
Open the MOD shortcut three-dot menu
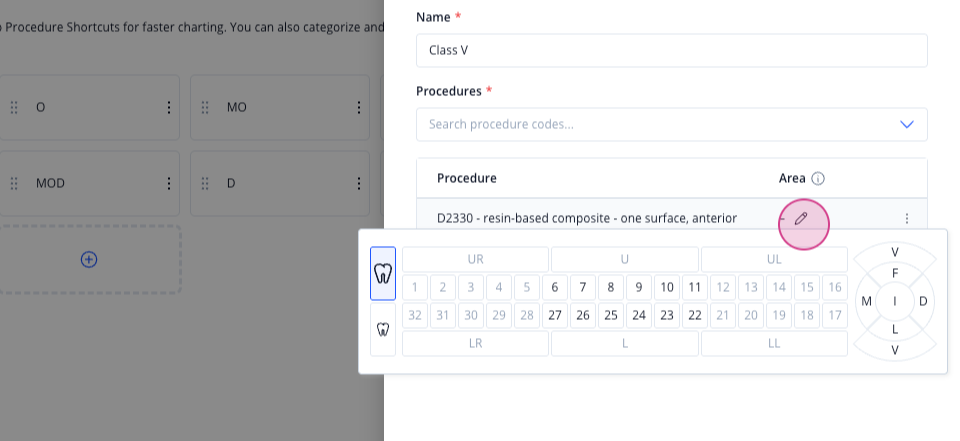coord(169,183)
